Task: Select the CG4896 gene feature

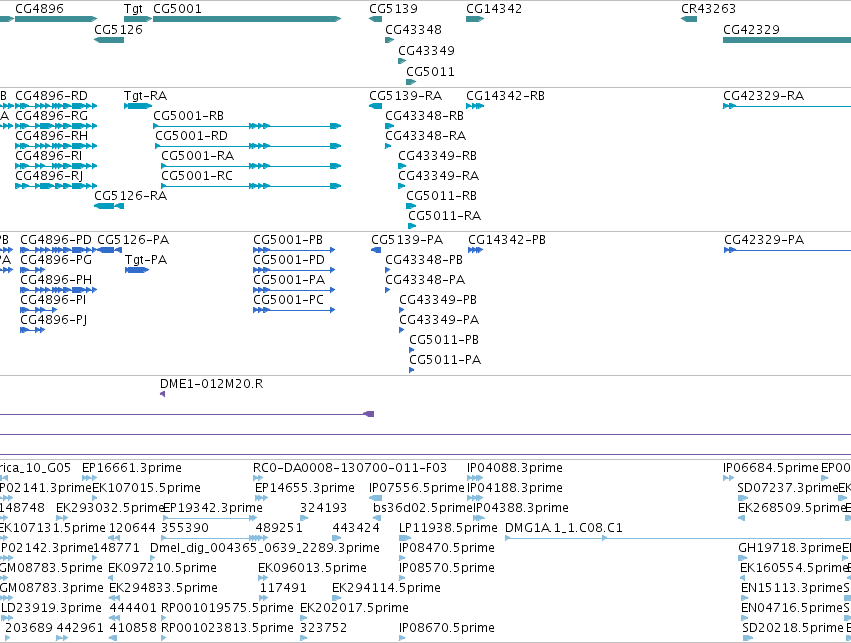Action: [x=56, y=19]
